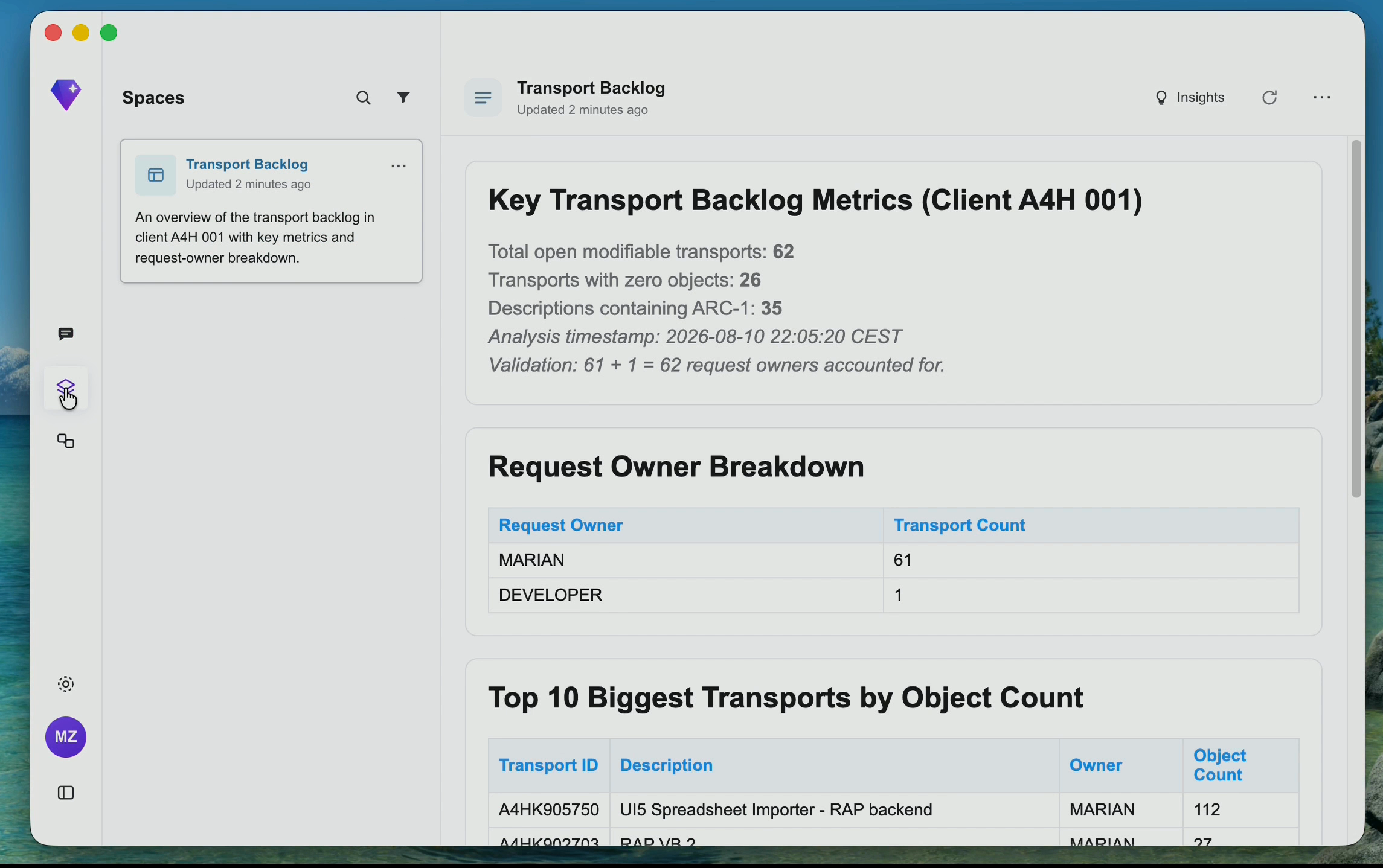This screenshot has width=1383, height=868.
Task: Click the gem app logo icon
Action: (x=66, y=95)
